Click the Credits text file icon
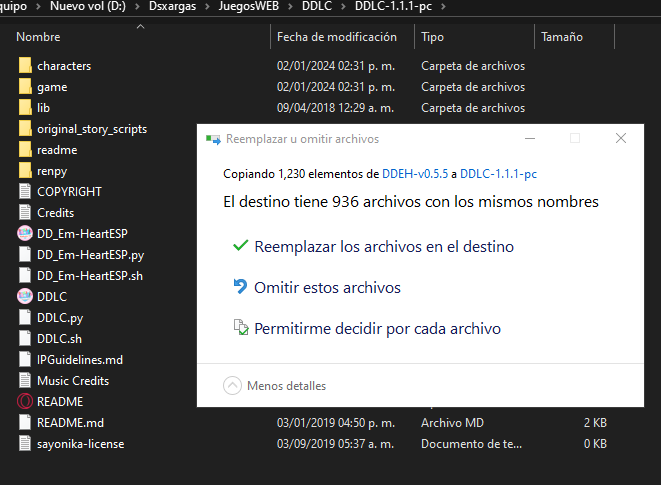Image resolution: width=661 pixels, height=485 pixels. [25, 213]
